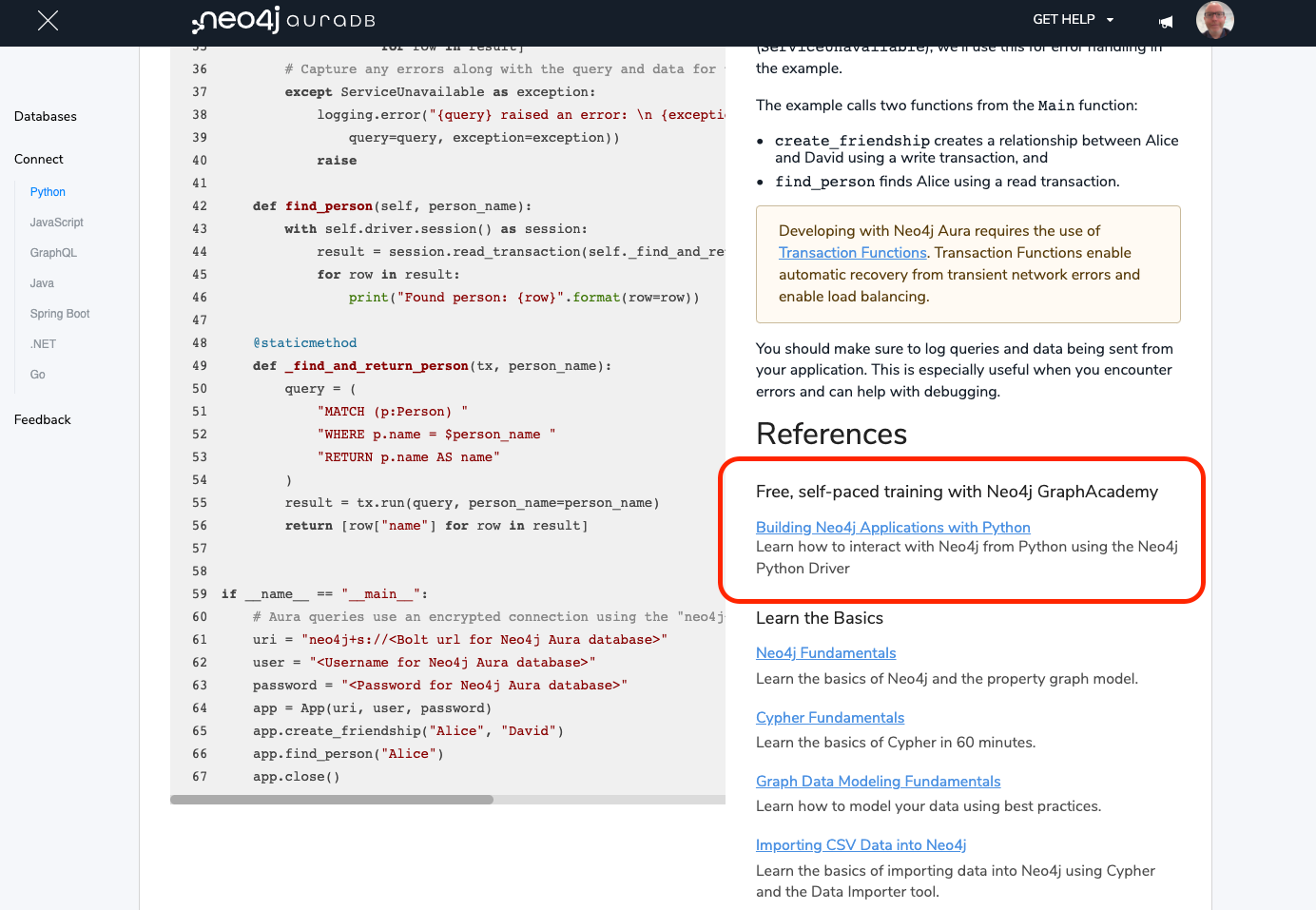1316x910 pixels.
Task: Open the Cypher Fundamentals link
Action: tap(830, 718)
